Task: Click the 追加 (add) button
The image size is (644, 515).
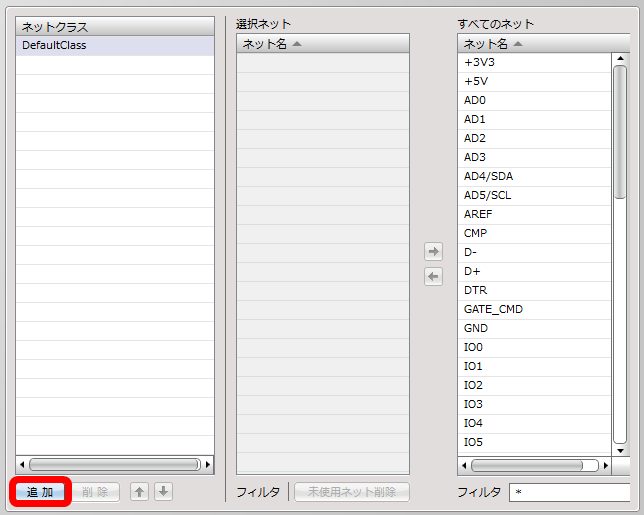Action: coord(40,492)
